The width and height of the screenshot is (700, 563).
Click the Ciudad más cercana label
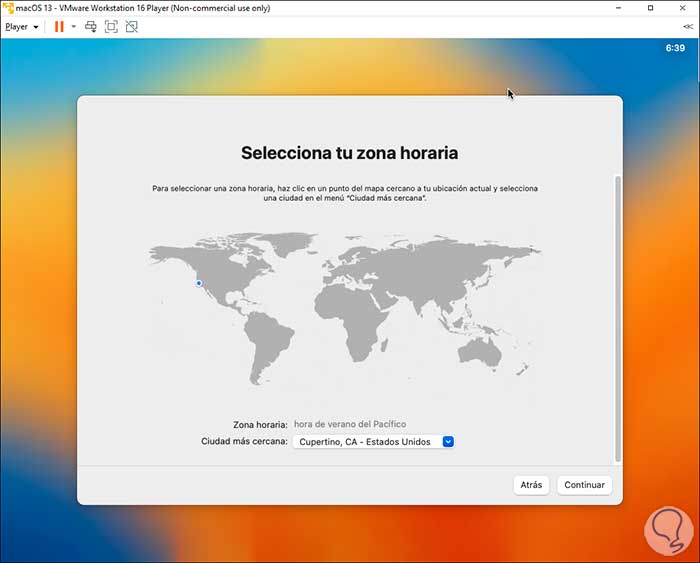click(244, 441)
